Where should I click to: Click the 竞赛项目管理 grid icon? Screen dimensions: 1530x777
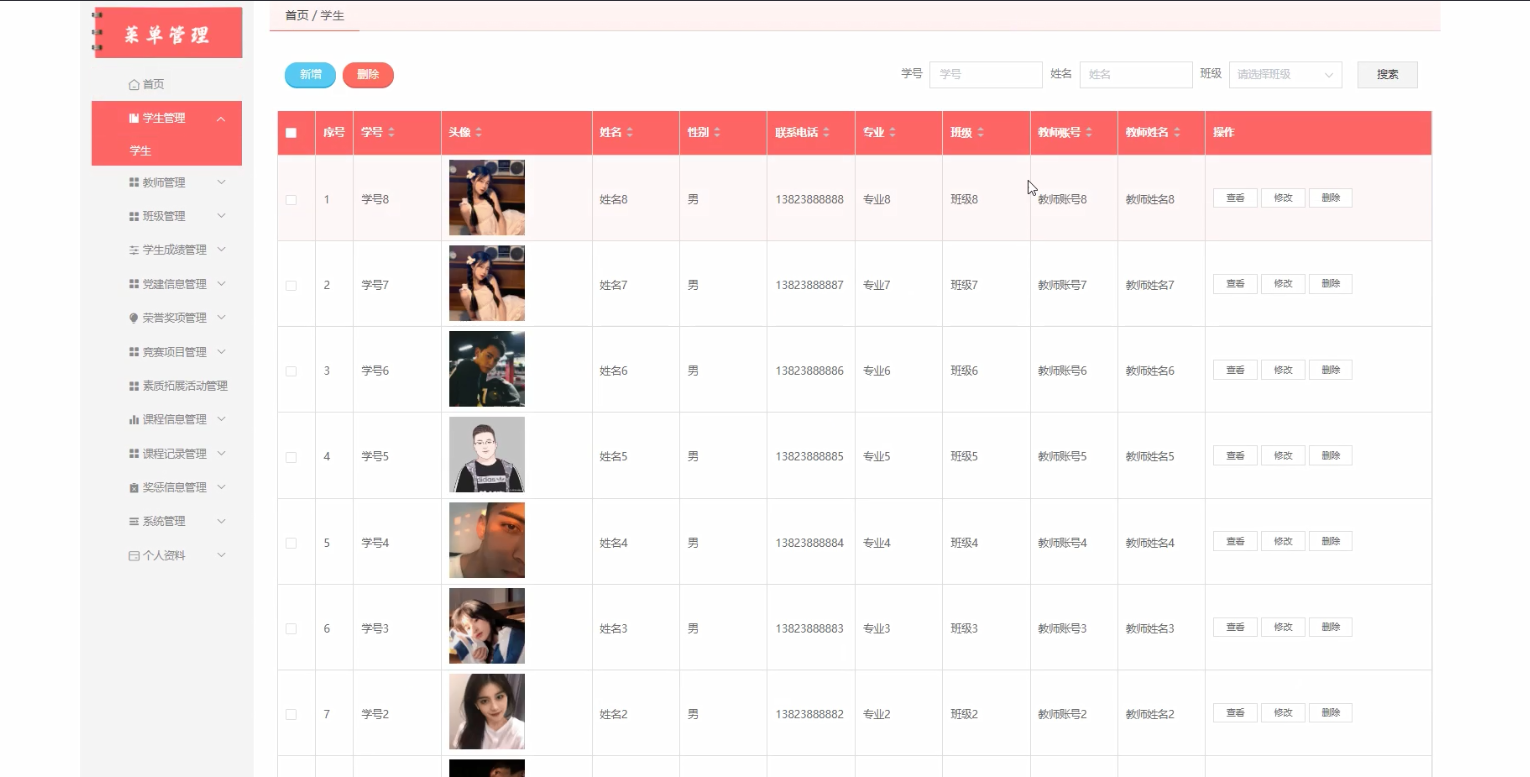pos(134,352)
